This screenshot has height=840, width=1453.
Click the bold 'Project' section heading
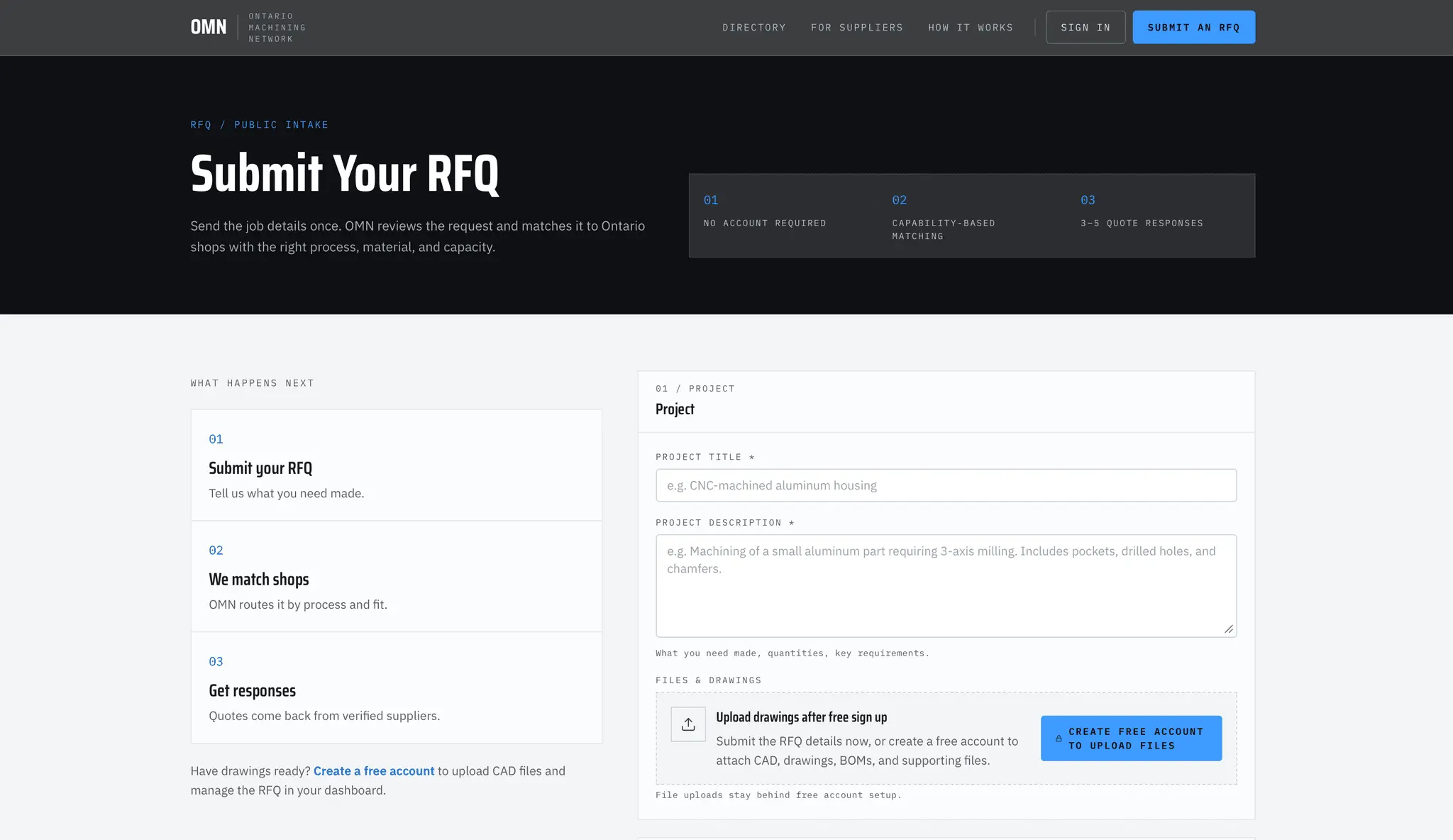coord(675,409)
